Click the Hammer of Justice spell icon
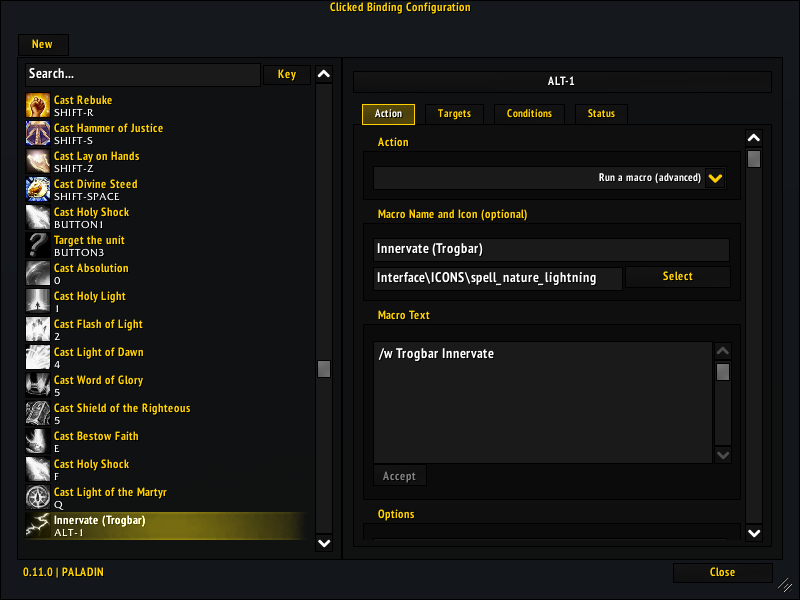Screen dimensions: 800x600 (x=38, y=133)
